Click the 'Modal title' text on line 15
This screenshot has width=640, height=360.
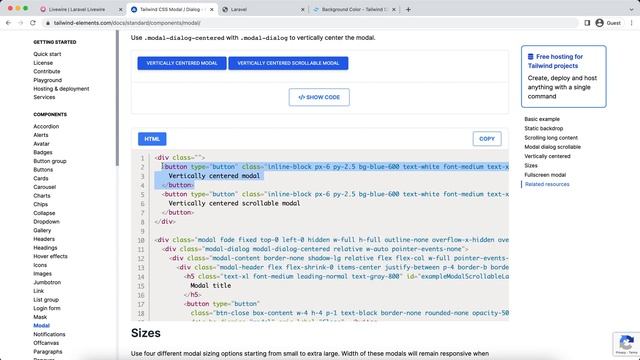(211, 286)
